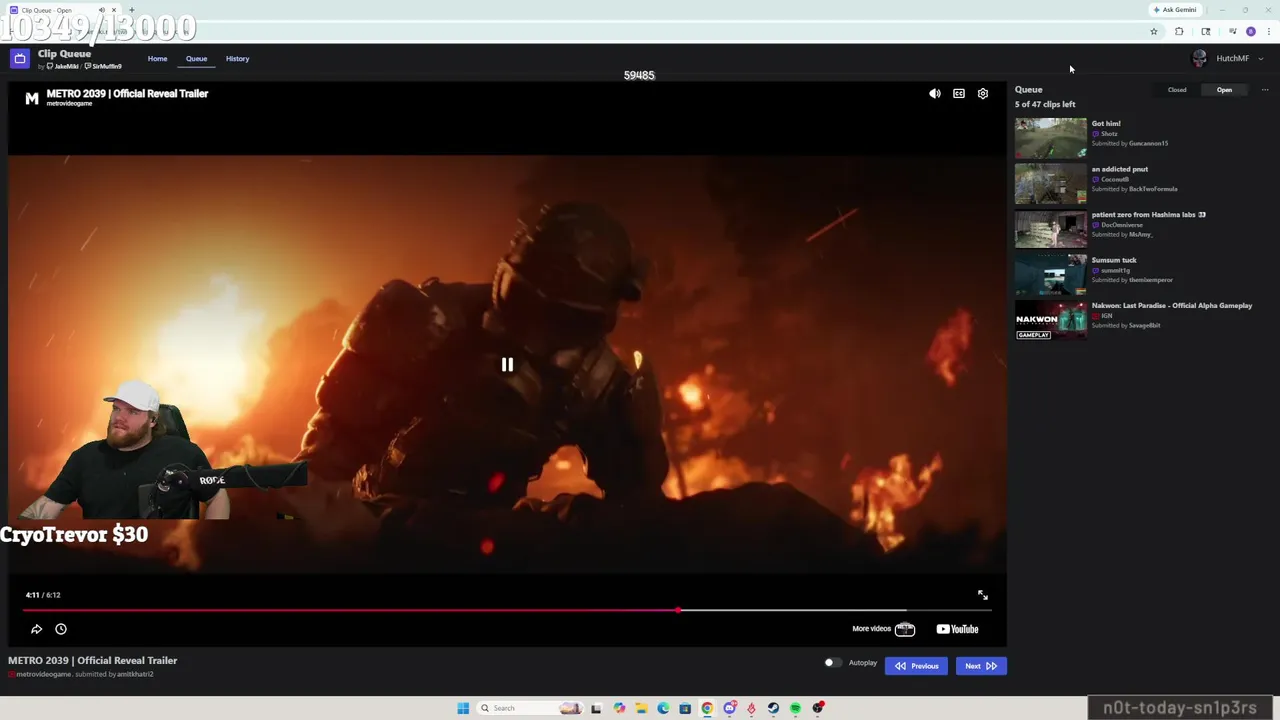The height and width of the screenshot is (720, 1280).
Task: Open the Nakwon gameplay clip thumbnail
Action: point(1050,320)
